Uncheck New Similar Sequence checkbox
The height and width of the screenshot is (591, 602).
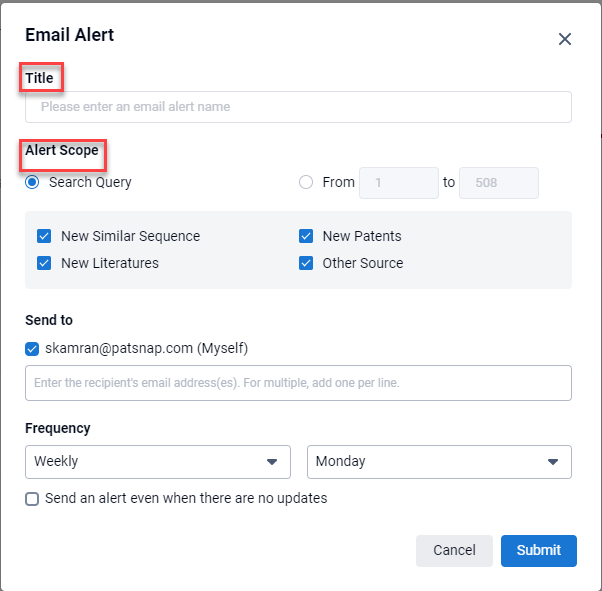point(44,237)
